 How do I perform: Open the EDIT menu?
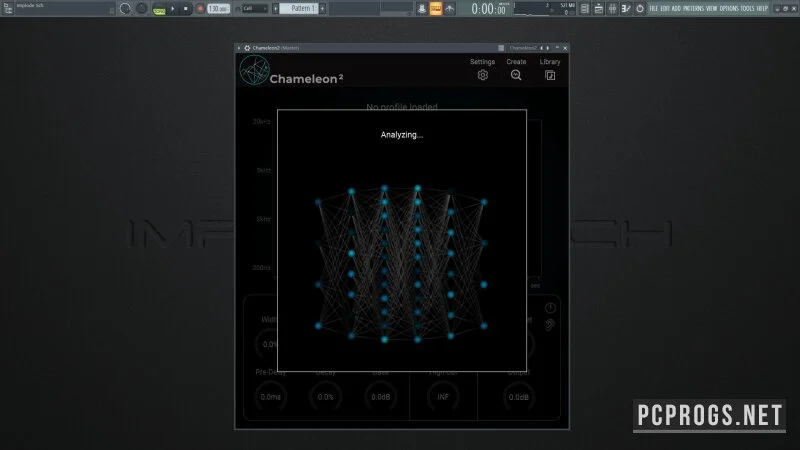coord(665,9)
